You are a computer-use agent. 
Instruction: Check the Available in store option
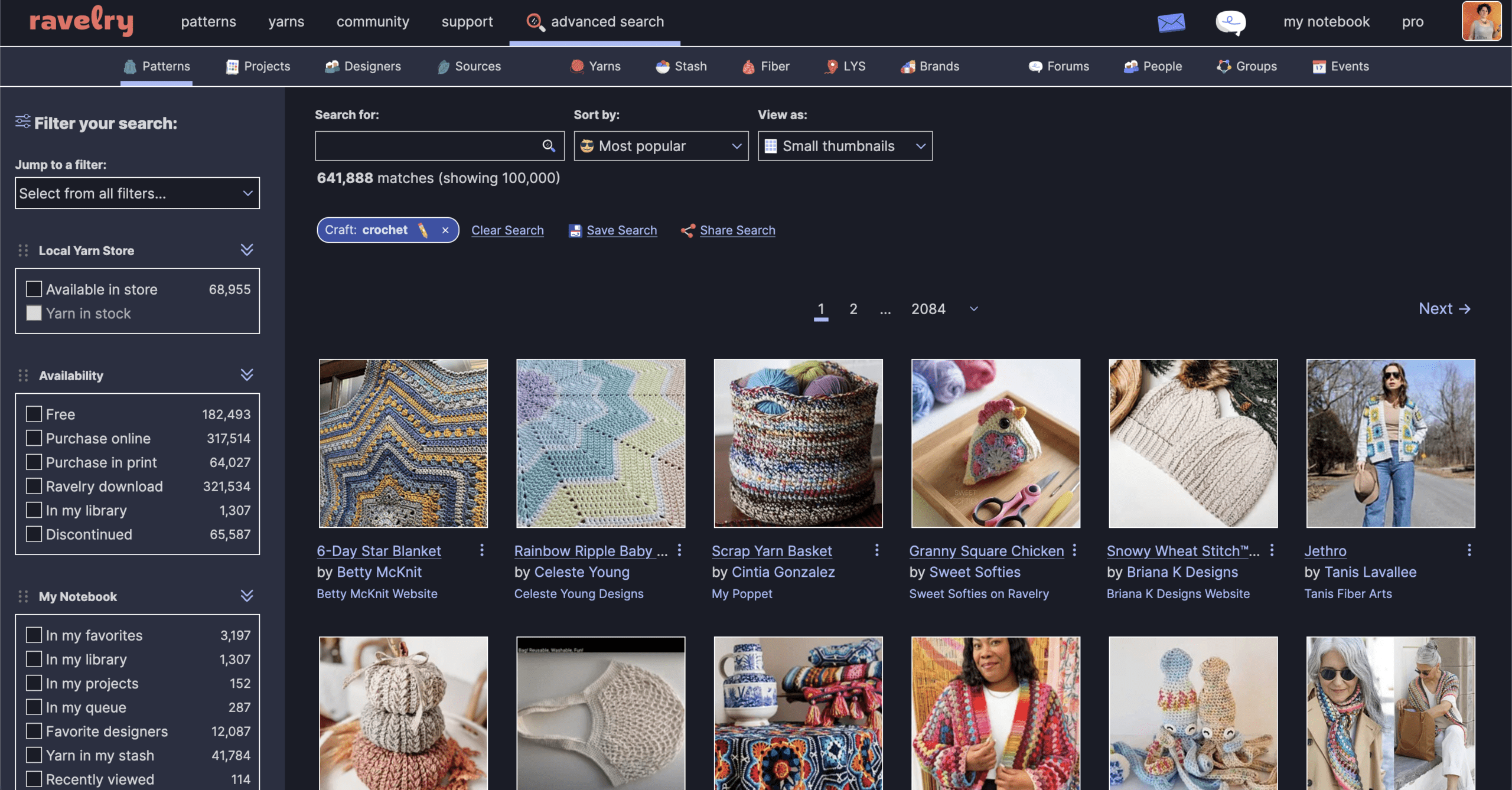point(34,289)
